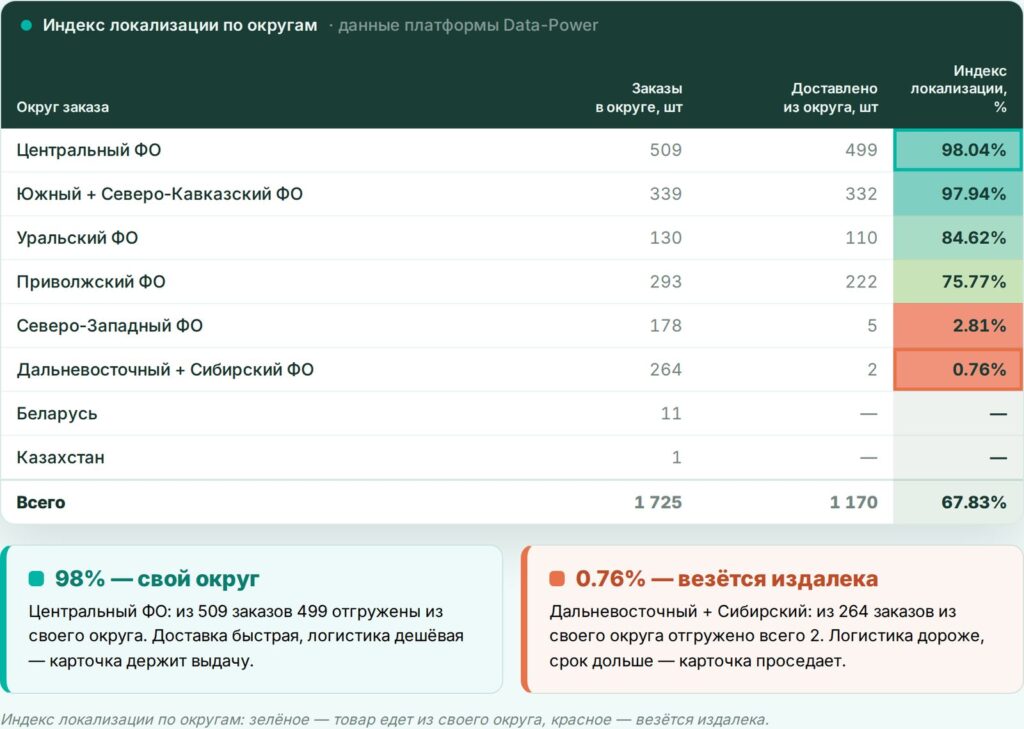Click the 'Всего' total row label
The height and width of the screenshot is (729, 1024).
40,502
